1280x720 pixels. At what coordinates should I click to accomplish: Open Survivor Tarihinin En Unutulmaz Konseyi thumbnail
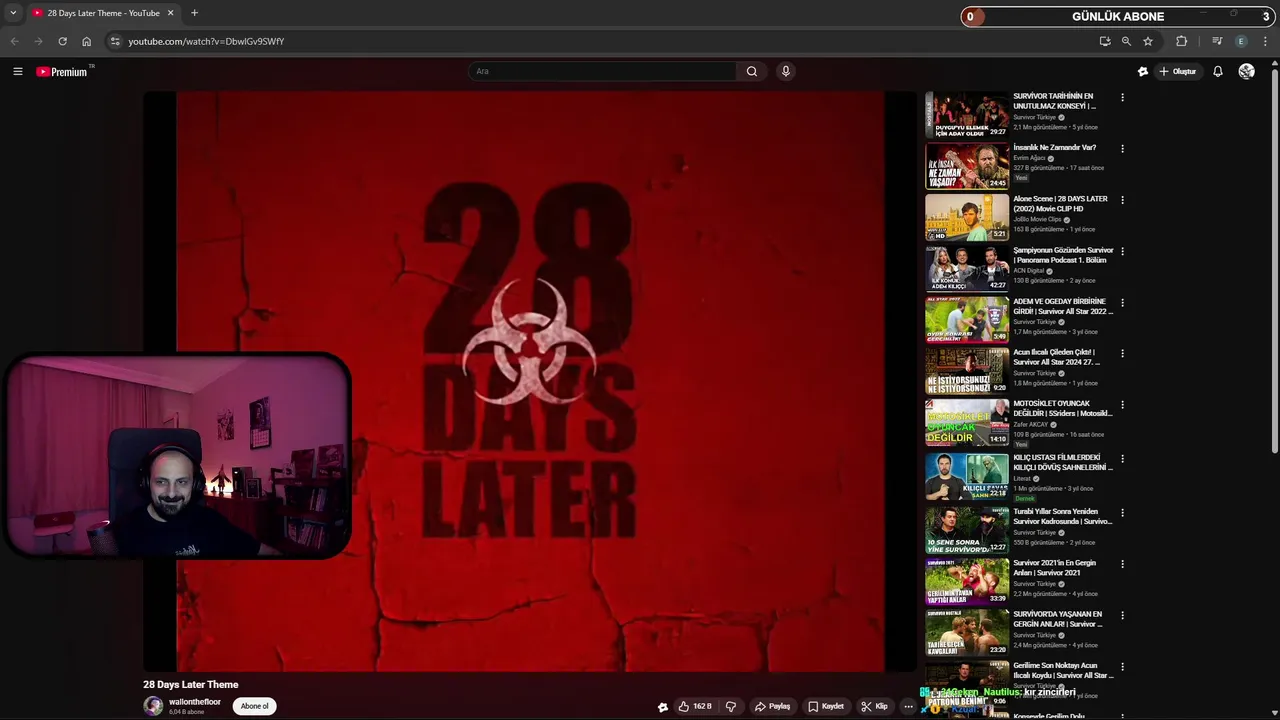click(967, 115)
